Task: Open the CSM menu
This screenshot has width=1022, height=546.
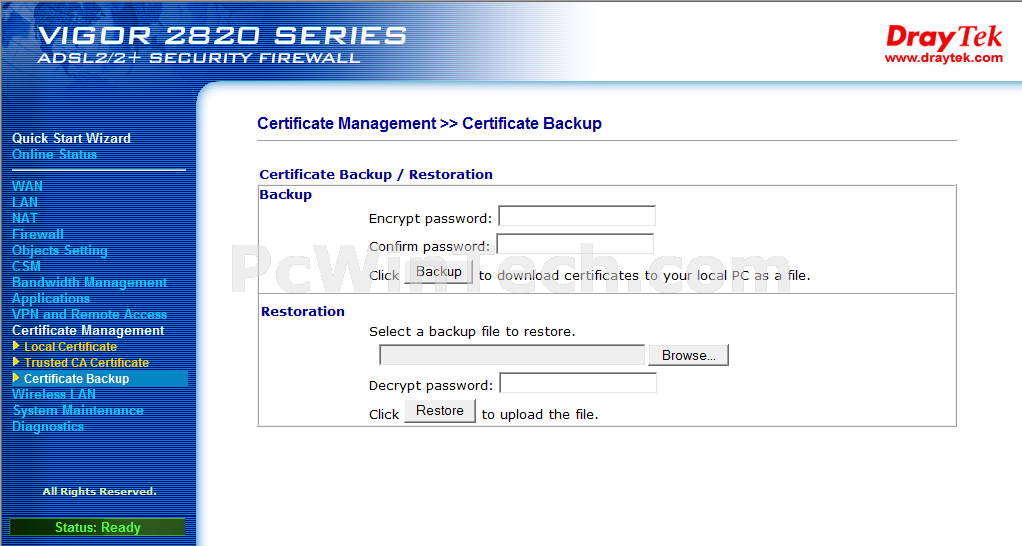Action: tap(26, 266)
